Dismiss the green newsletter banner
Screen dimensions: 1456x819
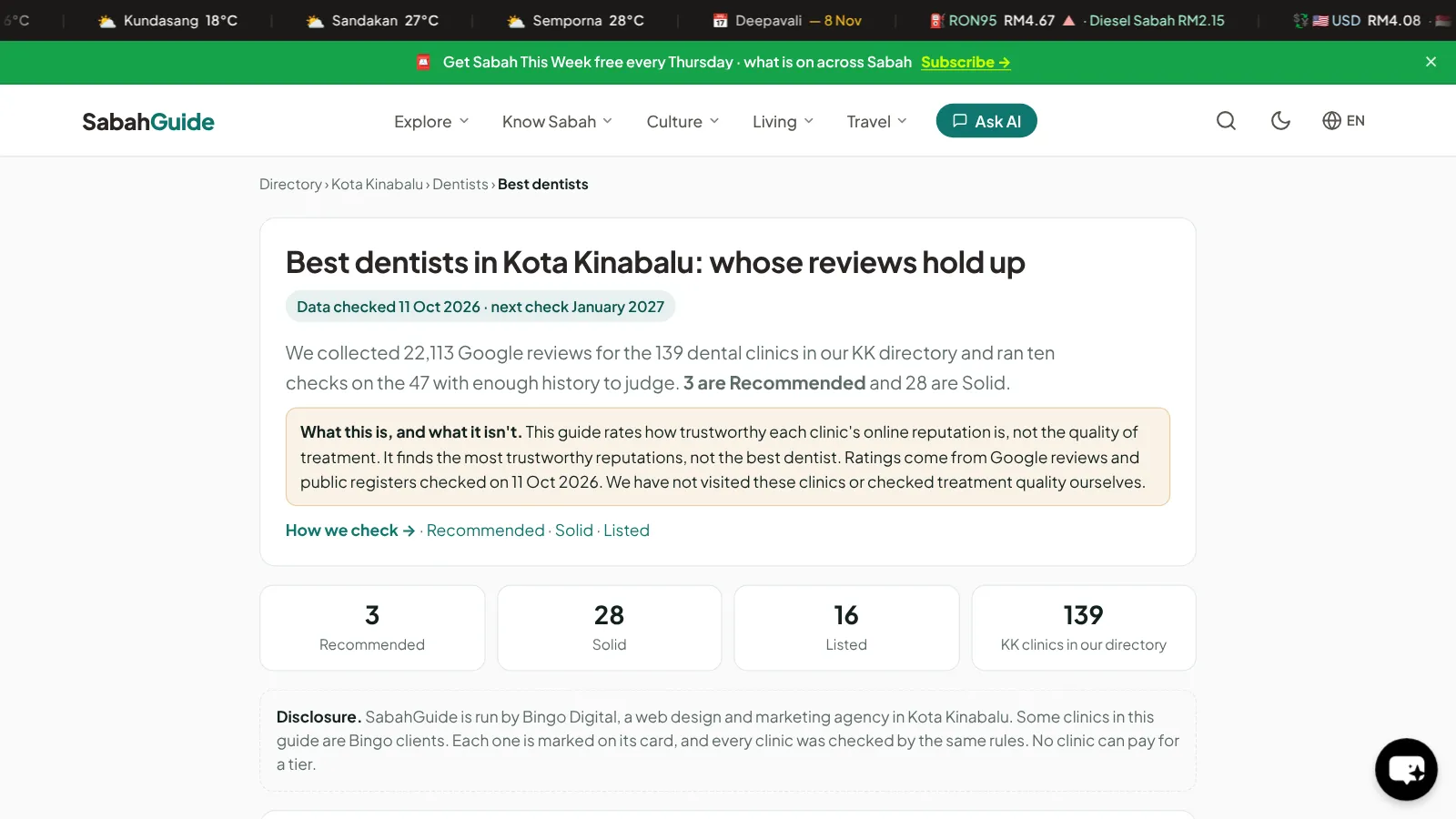(1431, 62)
